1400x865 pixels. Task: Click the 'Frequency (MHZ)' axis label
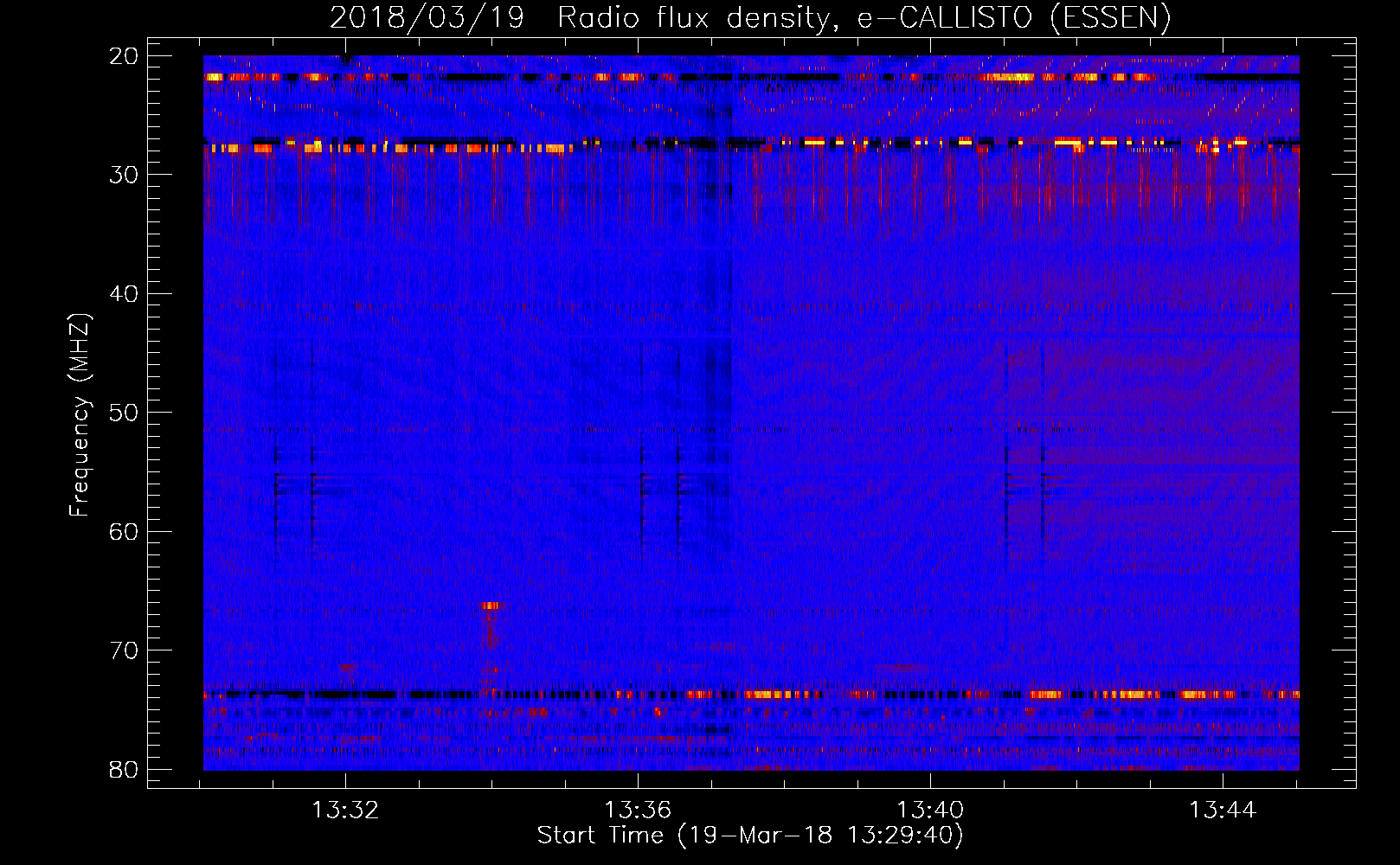80,415
